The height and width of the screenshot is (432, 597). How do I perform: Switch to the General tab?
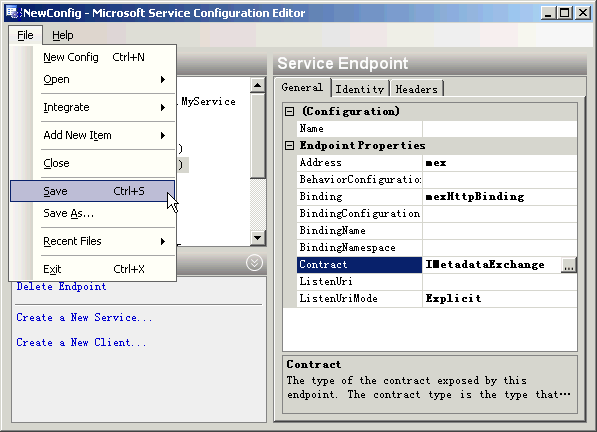tap(302, 88)
